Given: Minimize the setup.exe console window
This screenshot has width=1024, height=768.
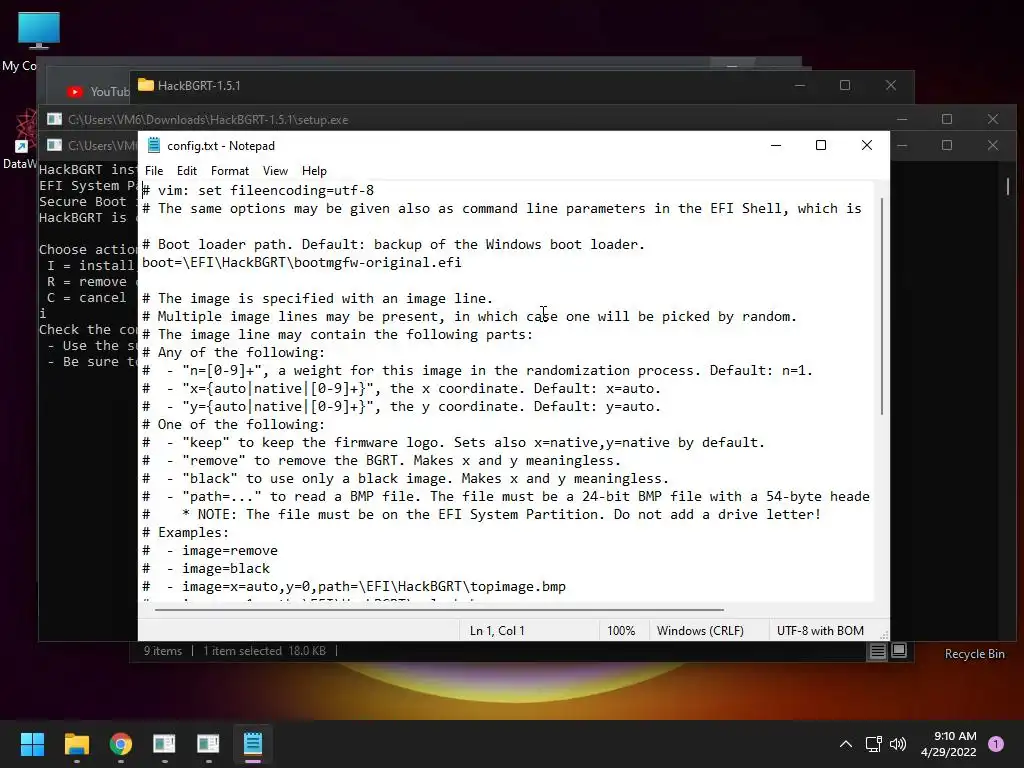Looking at the screenshot, I should tap(902, 120).
